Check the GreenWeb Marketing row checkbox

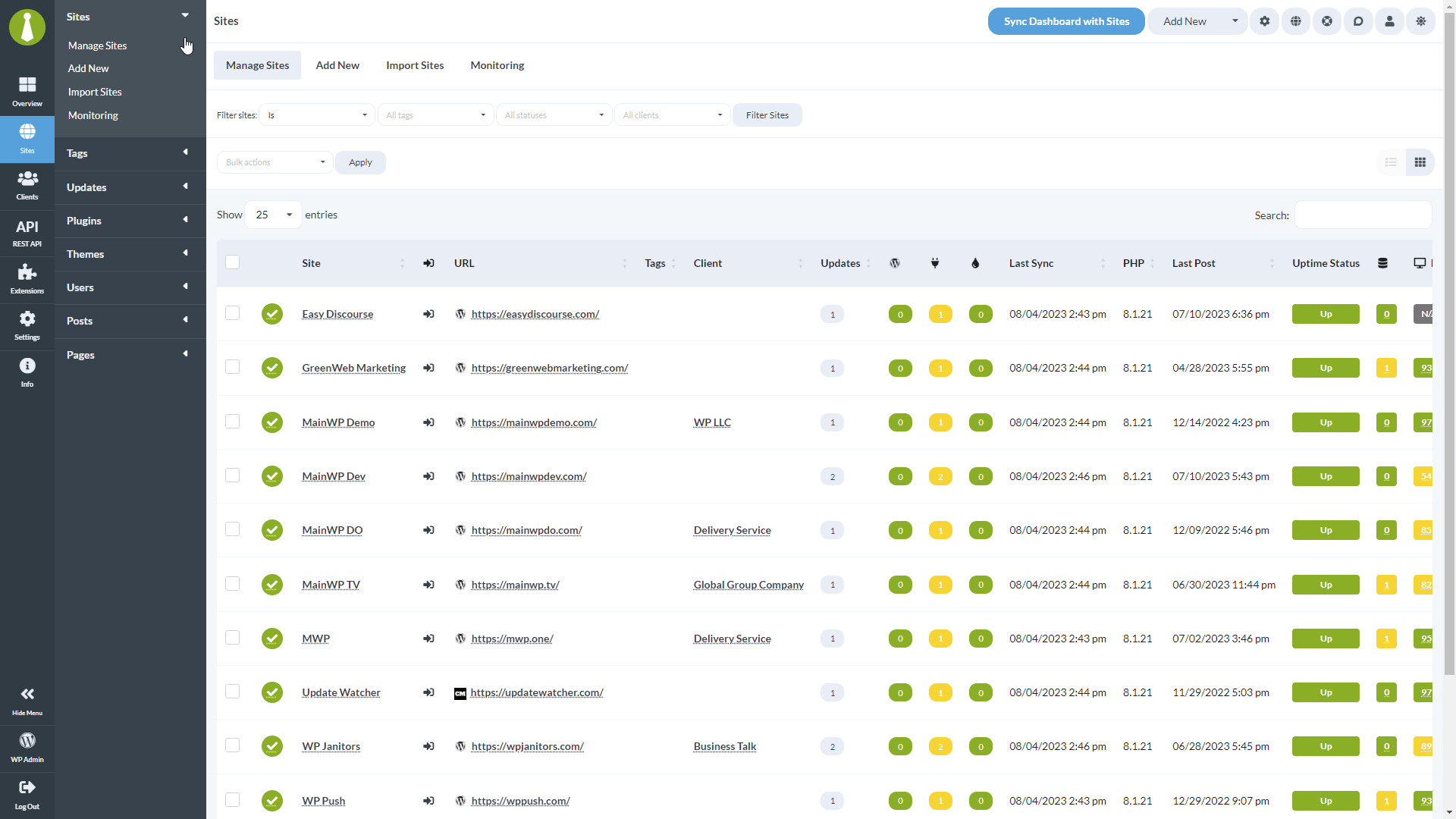click(x=233, y=367)
